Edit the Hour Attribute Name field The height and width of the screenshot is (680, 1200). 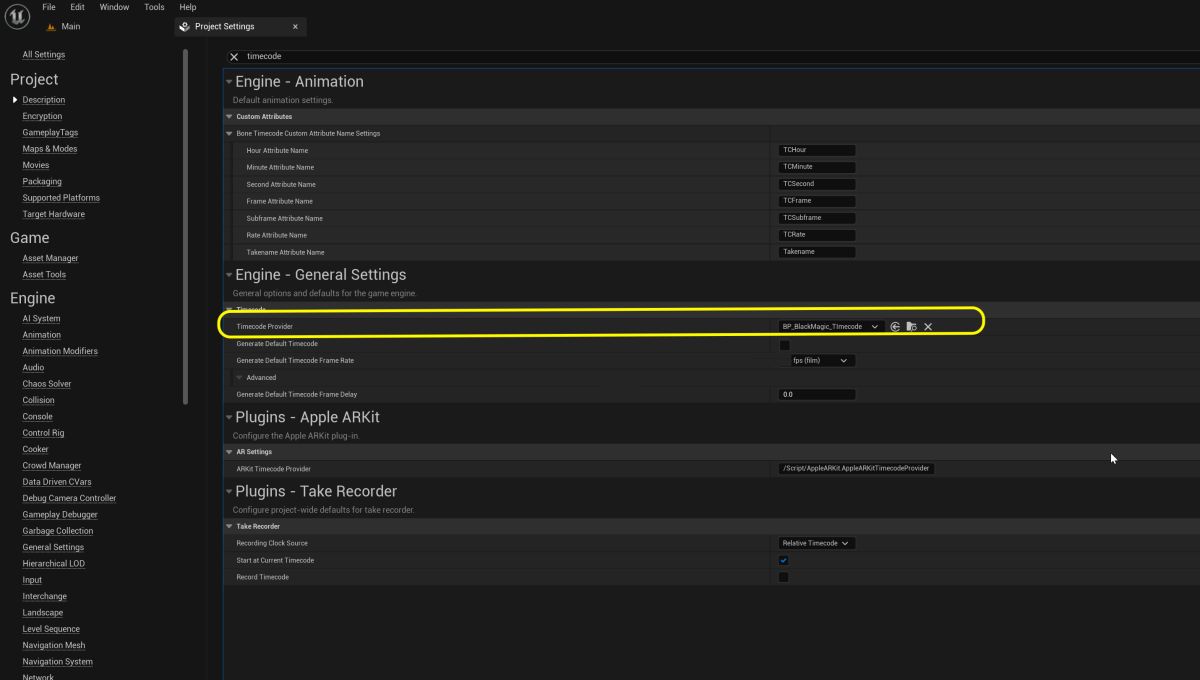[817, 150]
